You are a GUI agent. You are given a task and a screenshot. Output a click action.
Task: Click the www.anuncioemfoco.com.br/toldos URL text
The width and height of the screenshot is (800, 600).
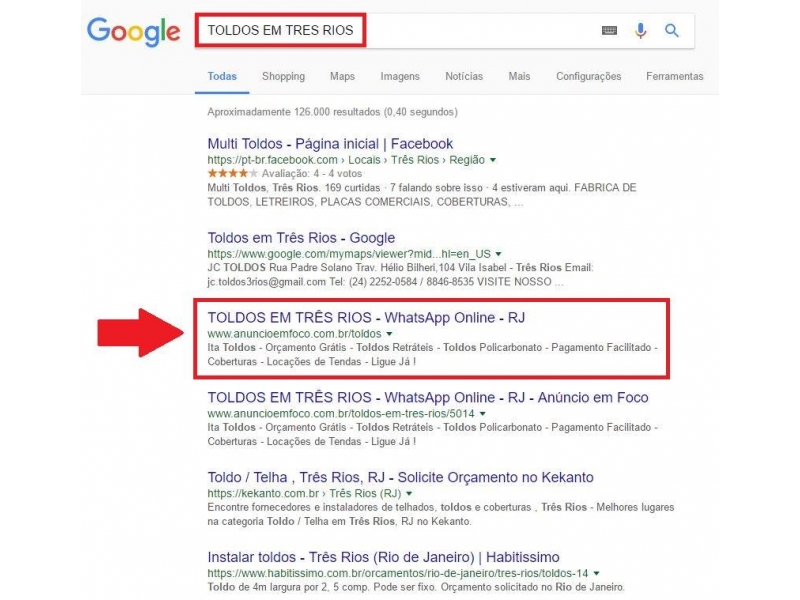coord(294,334)
